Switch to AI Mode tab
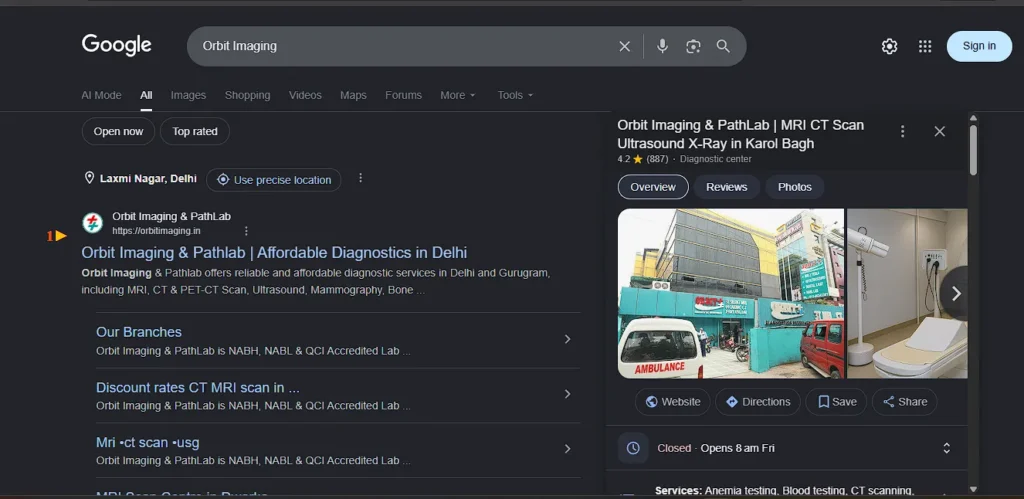Image resolution: width=1024 pixels, height=499 pixels. pos(101,95)
